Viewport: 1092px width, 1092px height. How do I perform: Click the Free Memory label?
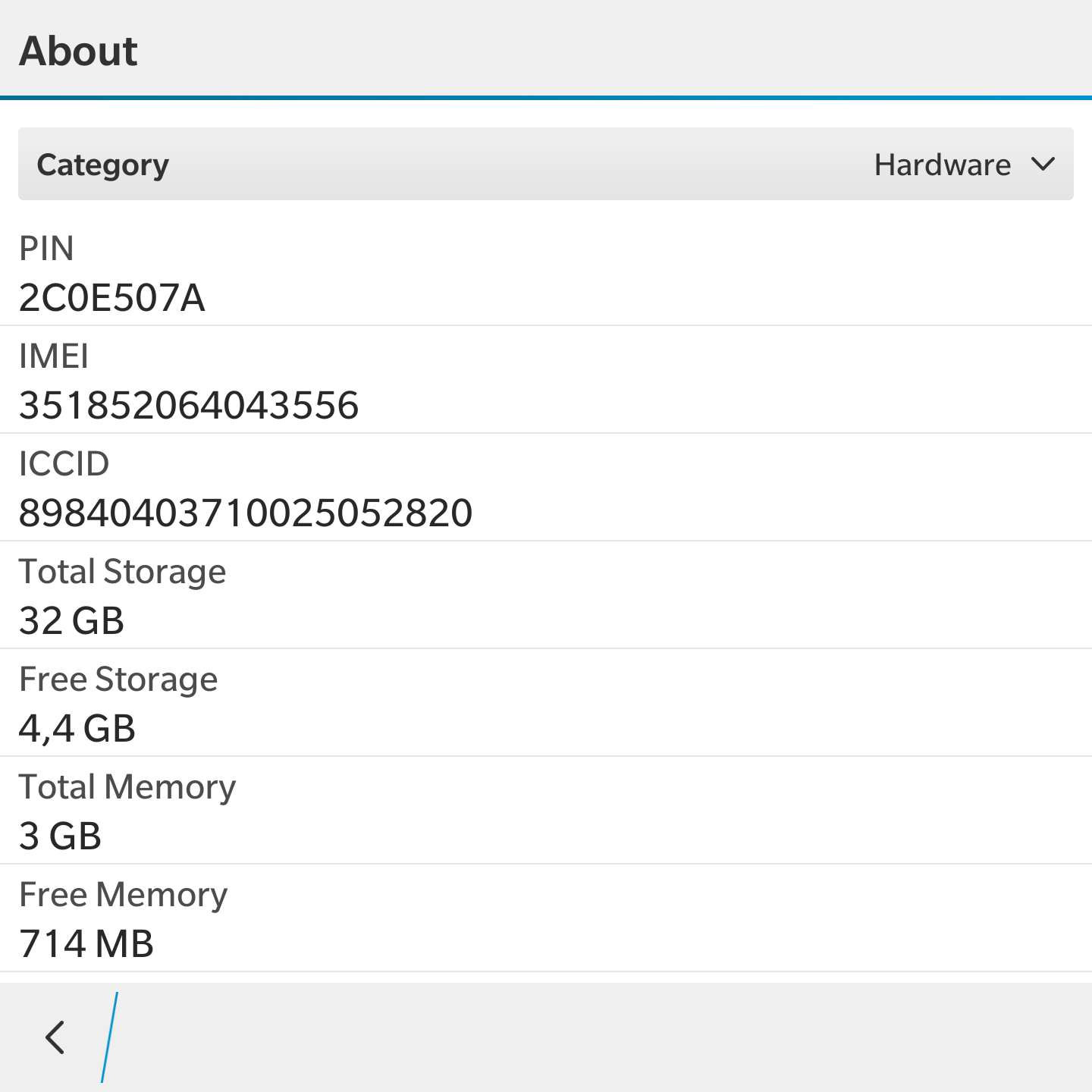123,895
